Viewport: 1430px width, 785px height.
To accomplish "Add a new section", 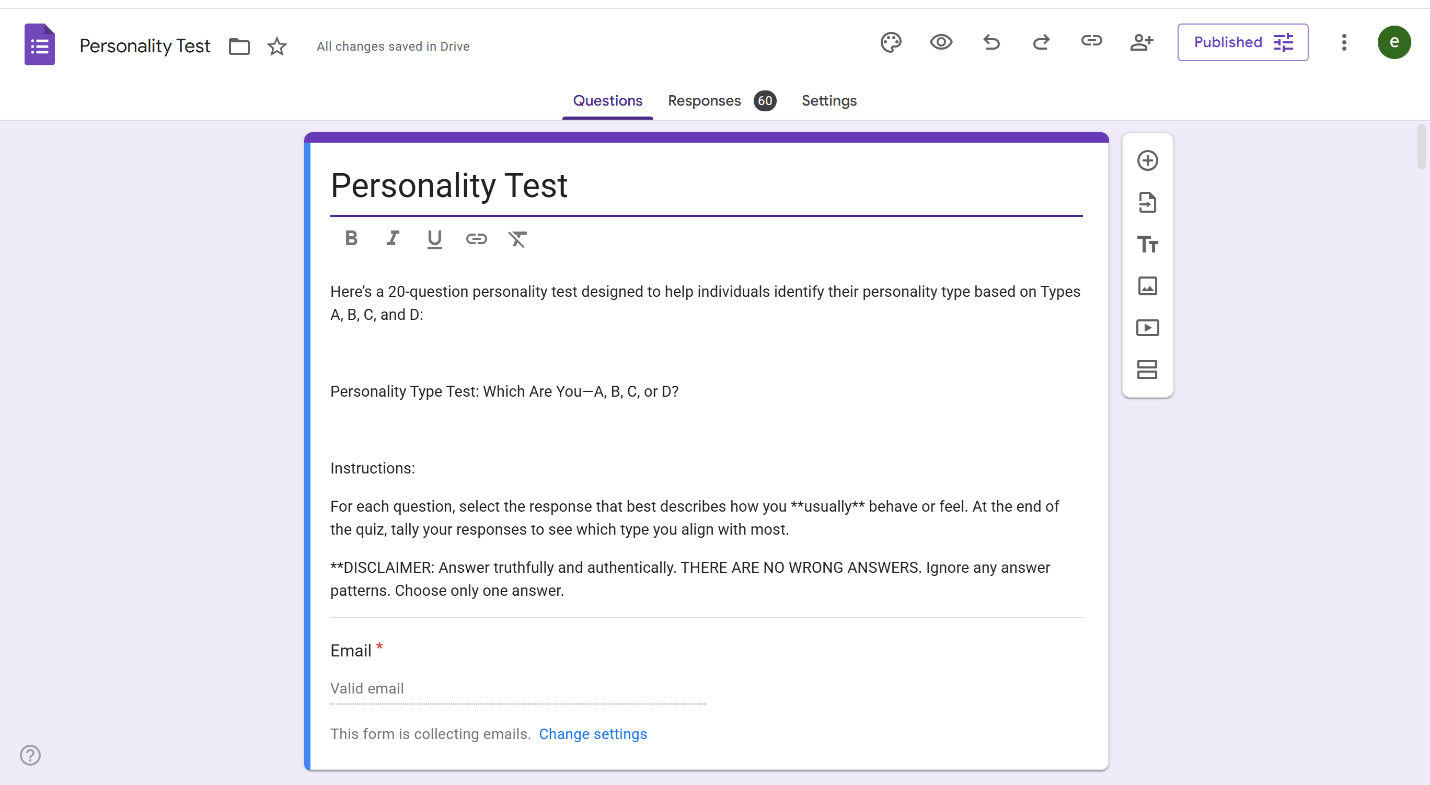I will 1147,370.
